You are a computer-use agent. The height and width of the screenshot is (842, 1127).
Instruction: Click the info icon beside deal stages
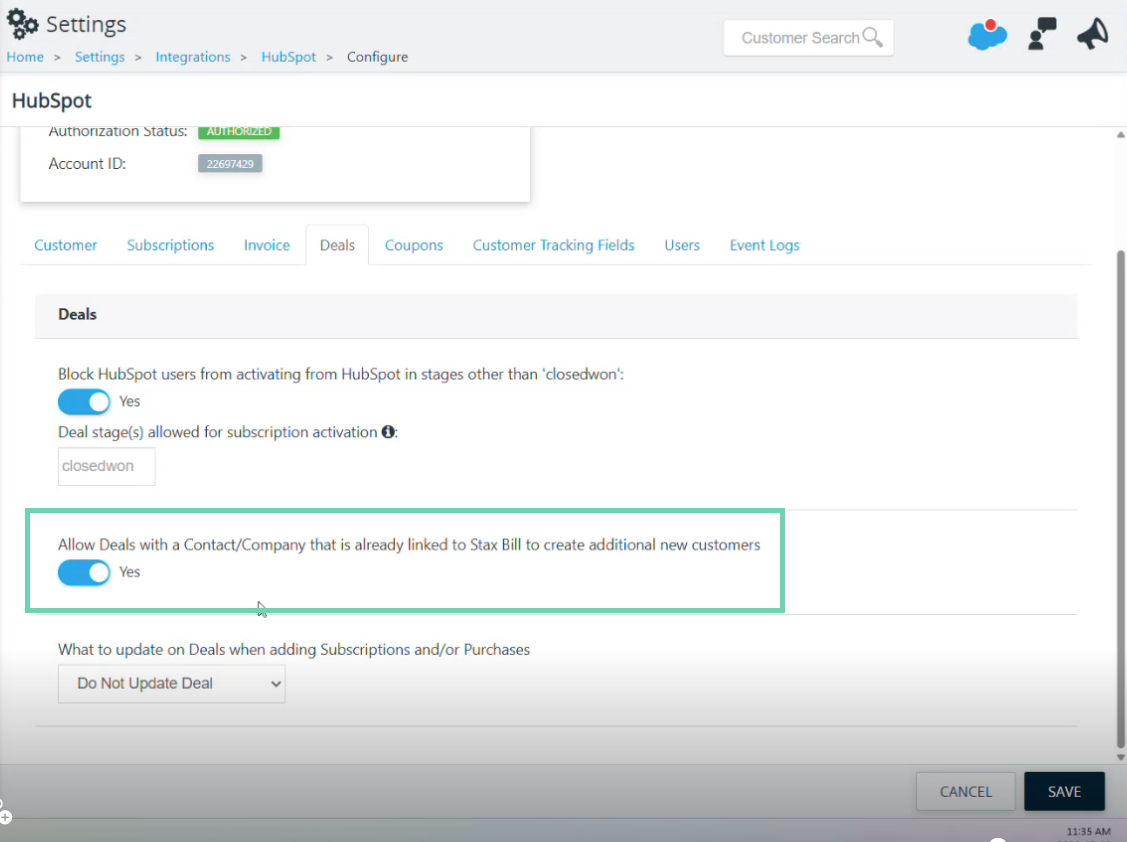pos(388,431)
